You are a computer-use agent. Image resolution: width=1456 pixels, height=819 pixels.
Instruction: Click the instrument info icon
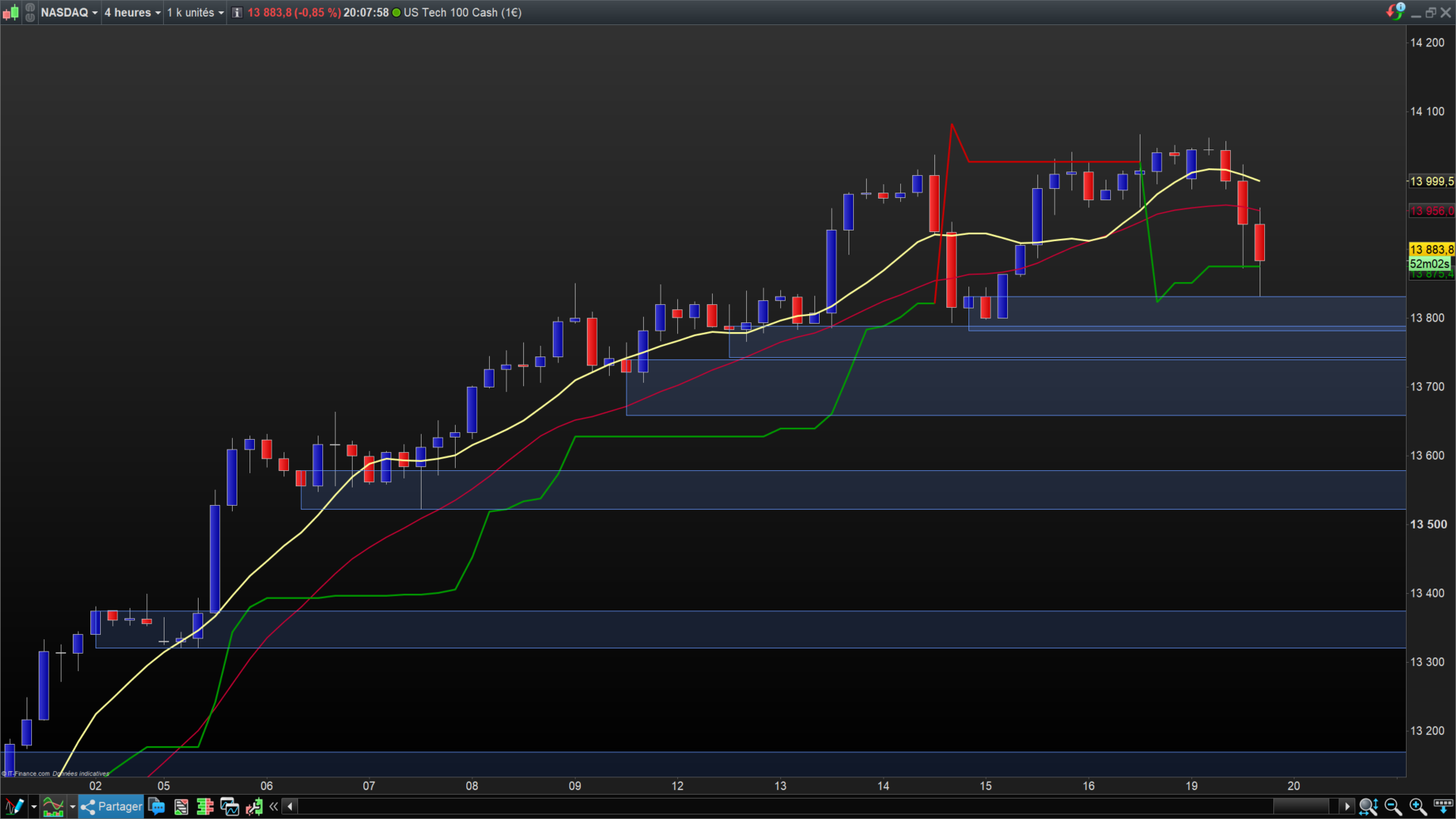pyautogui.click(x=237, y=12)
